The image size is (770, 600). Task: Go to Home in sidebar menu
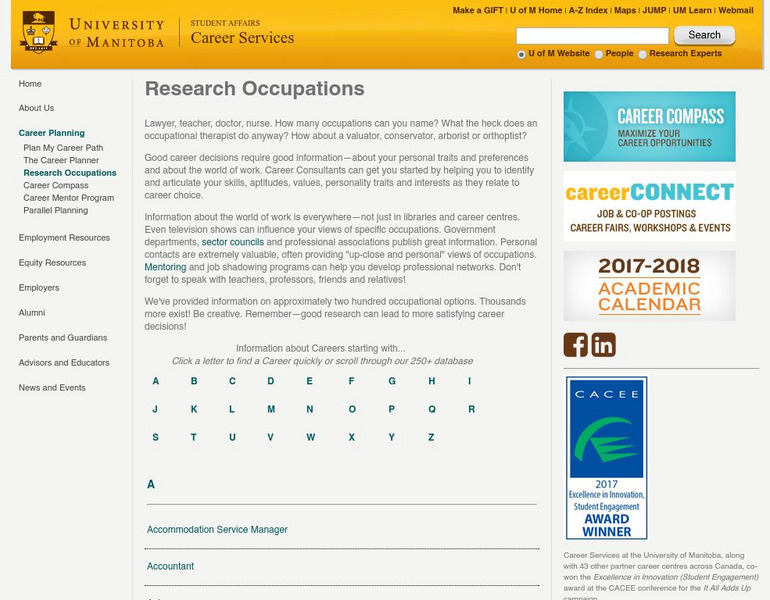coord(30,84)
